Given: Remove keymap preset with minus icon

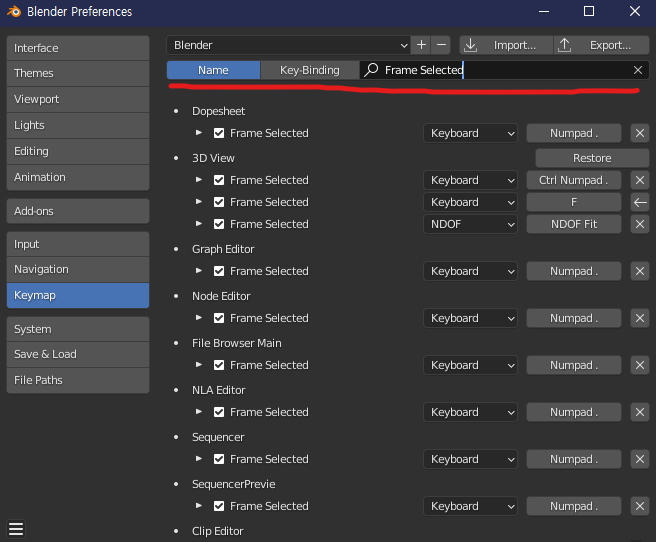Looking at the screenshot, I should [x=441, y=45].
